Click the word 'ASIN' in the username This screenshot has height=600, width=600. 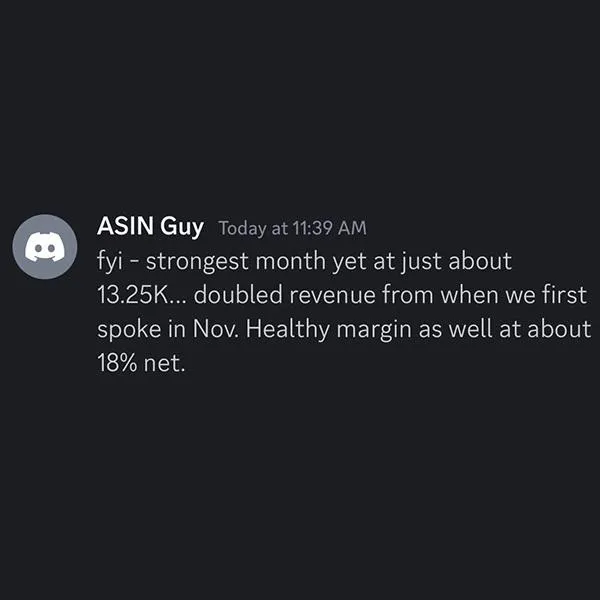click(x=125, y=227)
